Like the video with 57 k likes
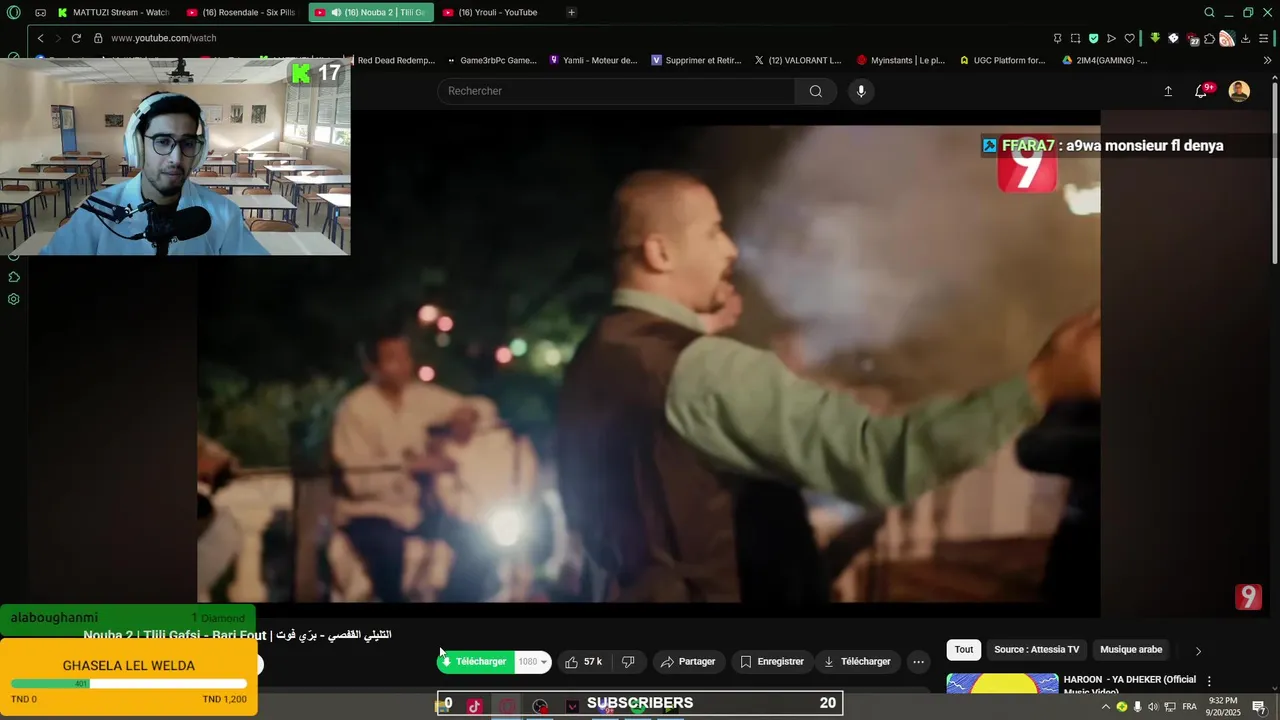The width and height of the screenshot is (1280, 720). click(584, 662)
